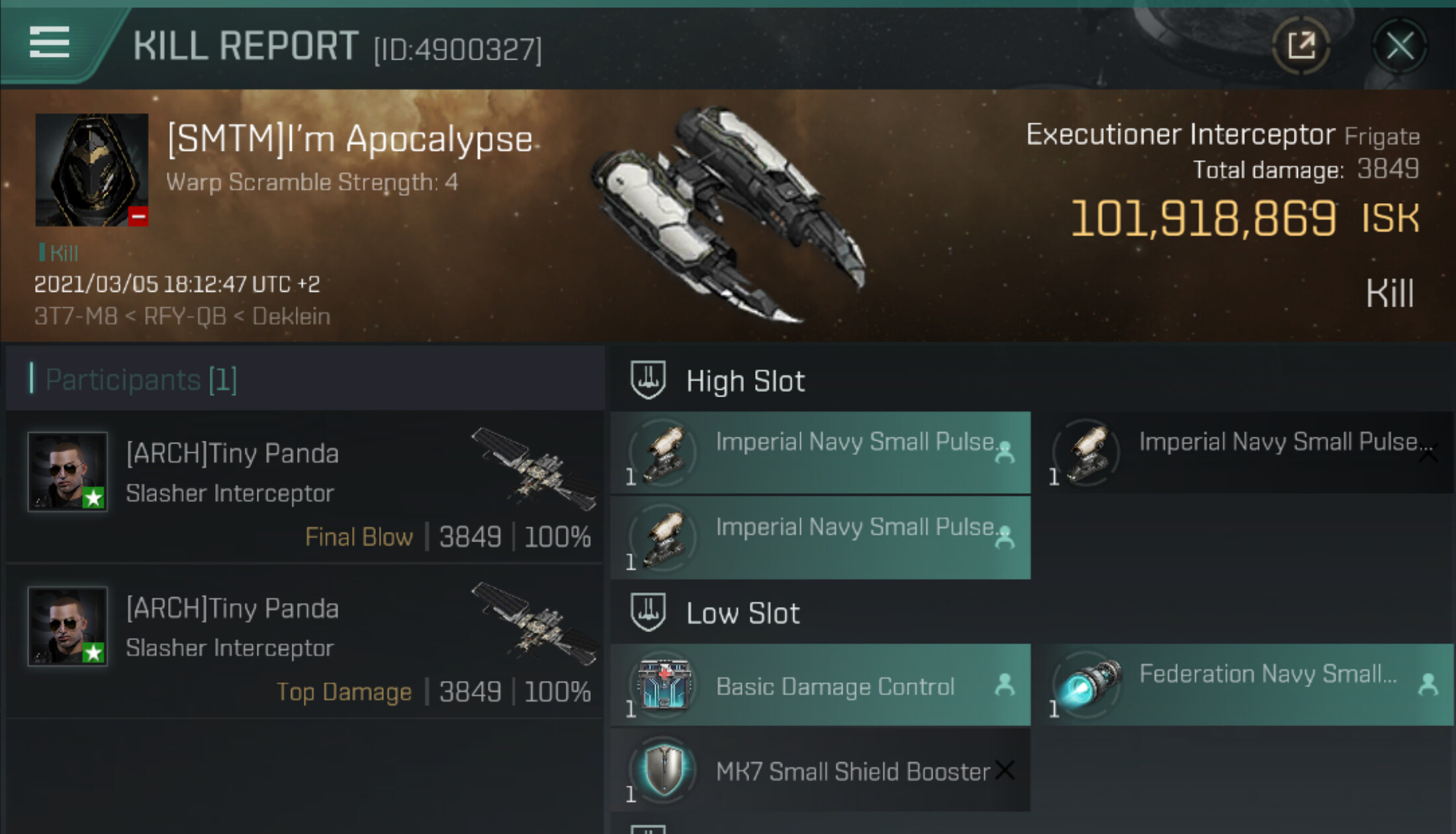This screenshot has height=834, width=1456.
Task: Select the Participants [1] tab
Action: pyautogui.click(x=140, y=380)
